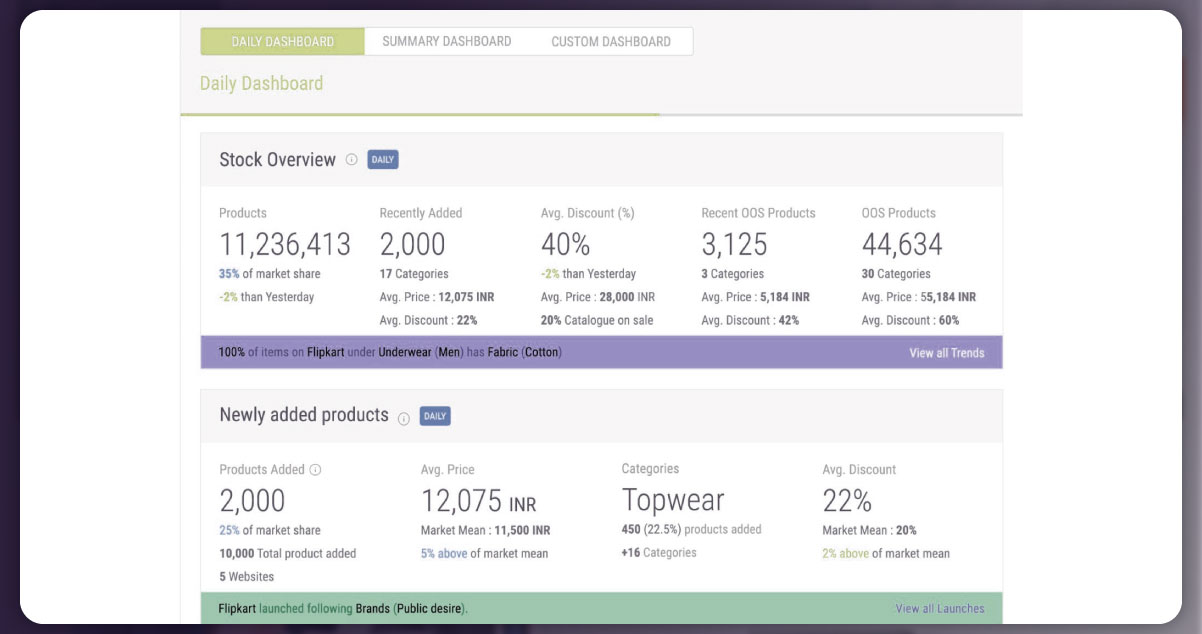This screenshot has height=634, width=1202.
Task: Click the Categories label above Topwear
Action: pyautogui.click(x=651, y=469)
